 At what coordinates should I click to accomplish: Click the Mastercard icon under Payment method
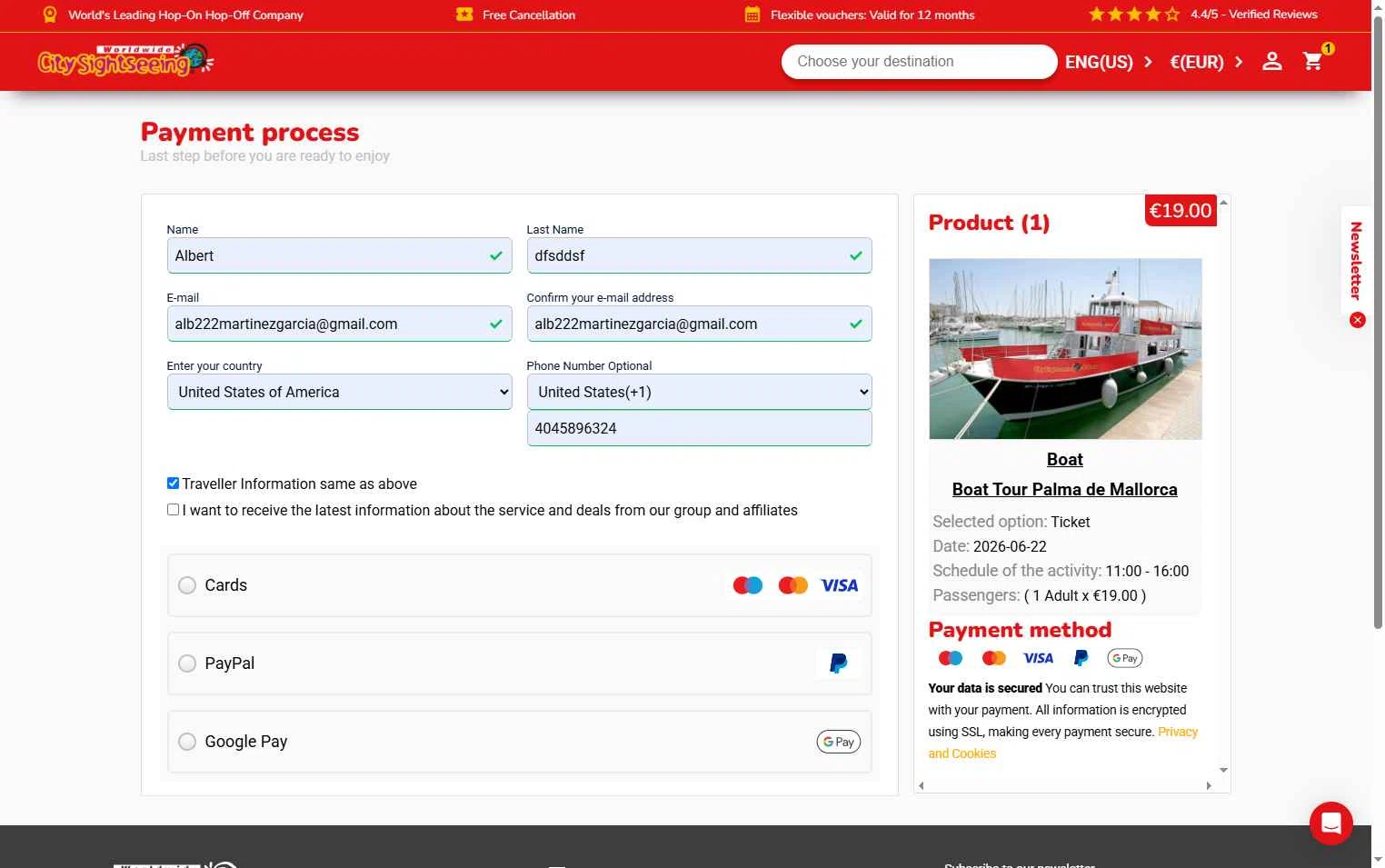(994, 658)
